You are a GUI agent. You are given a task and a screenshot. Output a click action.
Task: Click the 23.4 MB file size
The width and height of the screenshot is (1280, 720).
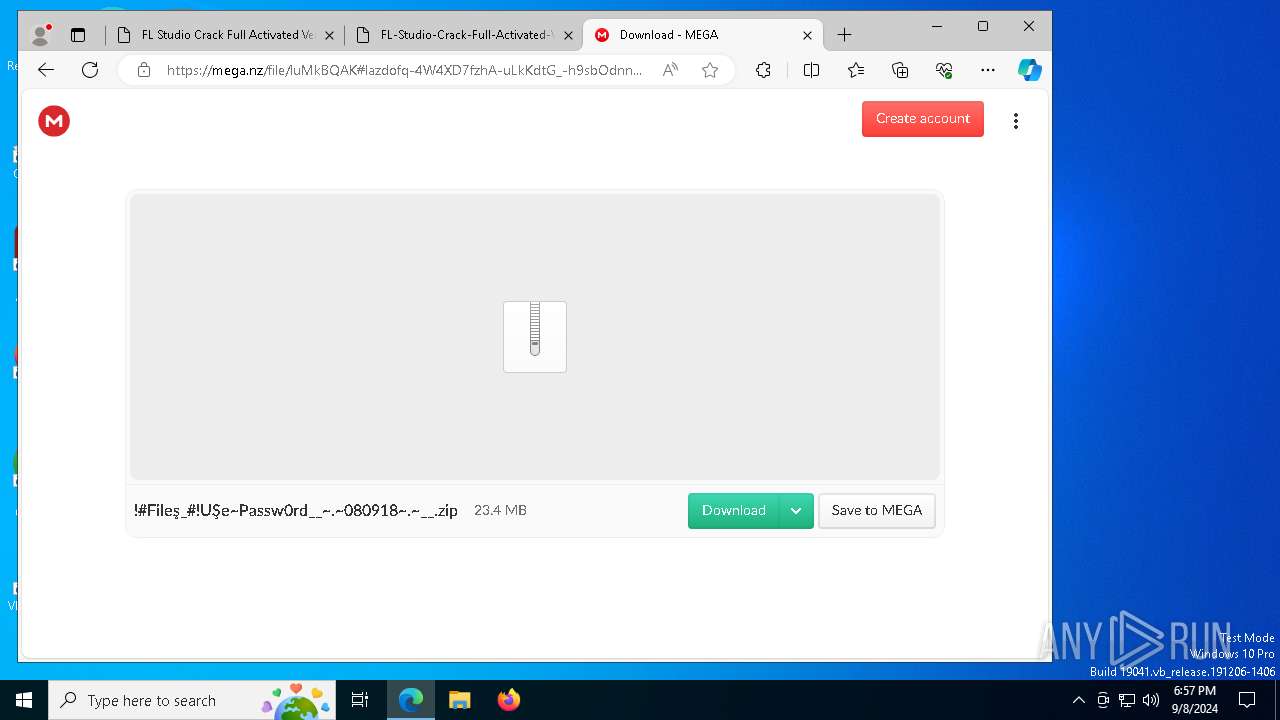point(500,510)
